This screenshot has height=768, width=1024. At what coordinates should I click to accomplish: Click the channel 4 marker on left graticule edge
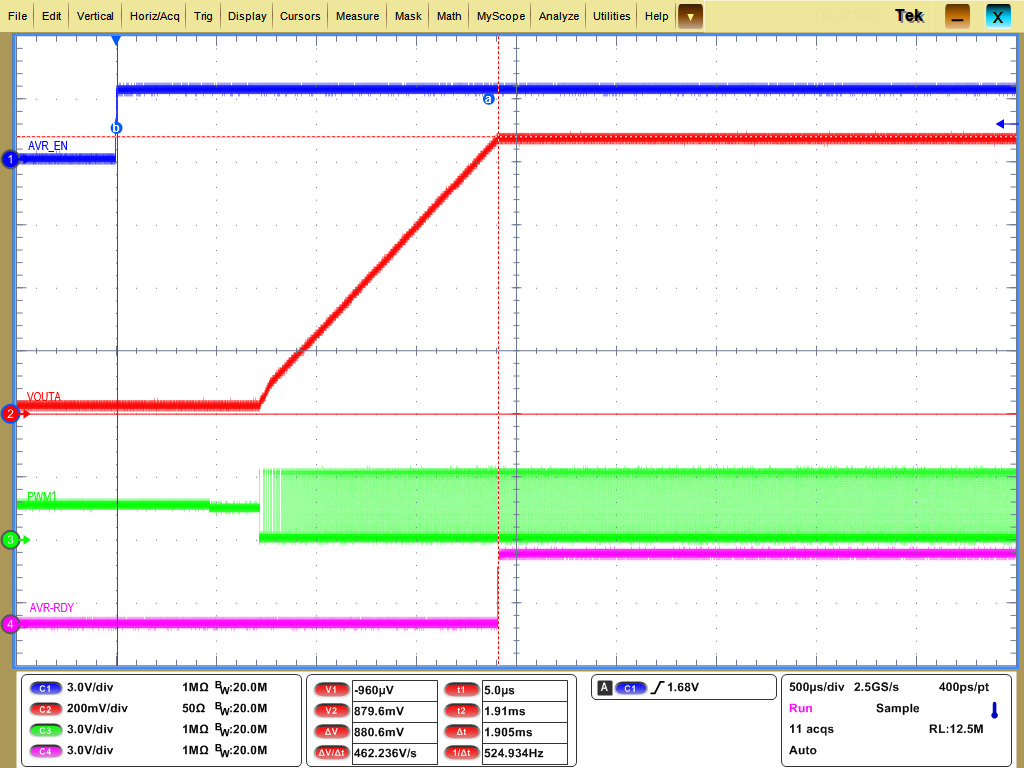click(9, 622)
